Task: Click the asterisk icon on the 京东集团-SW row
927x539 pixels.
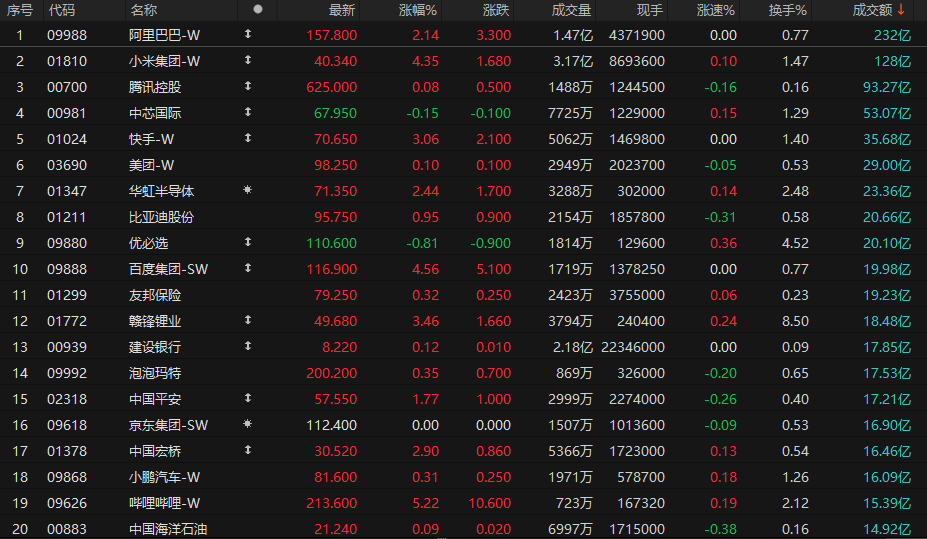Action: (x=248, y=424)
